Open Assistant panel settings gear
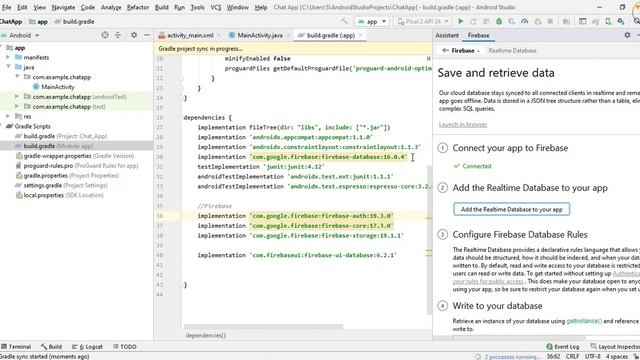The height and width of the screenshot is (360, 640). [627, 36]
